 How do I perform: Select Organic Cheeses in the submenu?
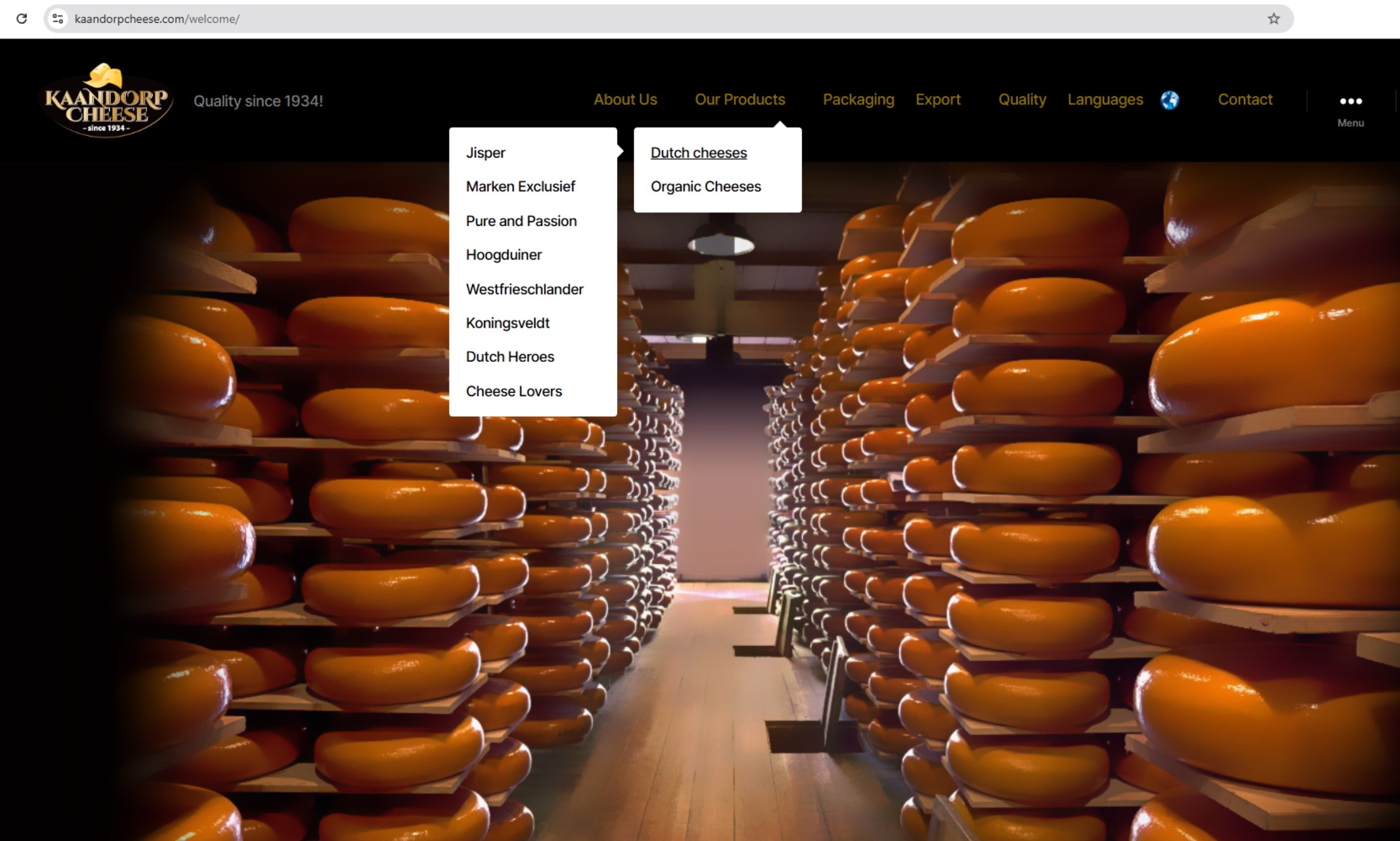coord(706,187)
